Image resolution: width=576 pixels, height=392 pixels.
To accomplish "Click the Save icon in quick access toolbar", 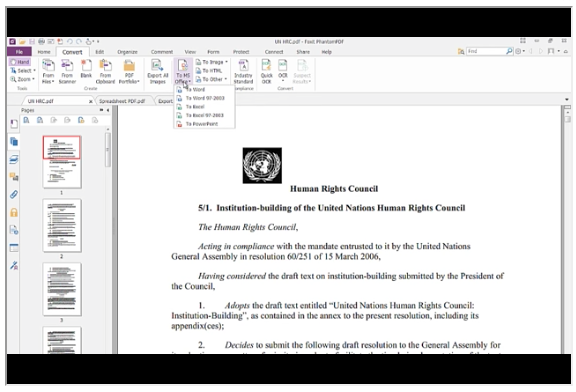I will (32, 42).
